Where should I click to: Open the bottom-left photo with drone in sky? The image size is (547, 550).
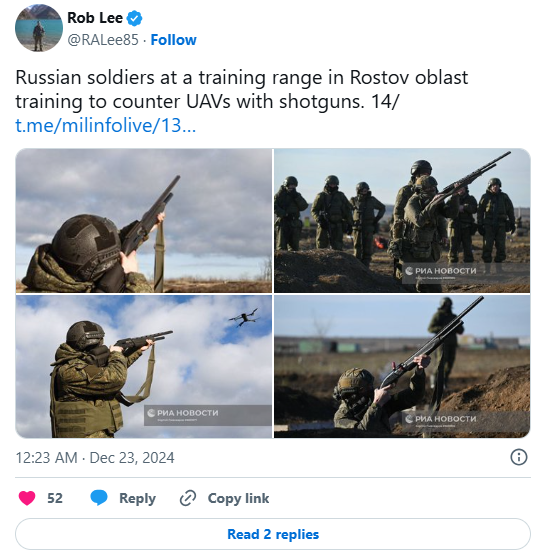click(144, 367)
